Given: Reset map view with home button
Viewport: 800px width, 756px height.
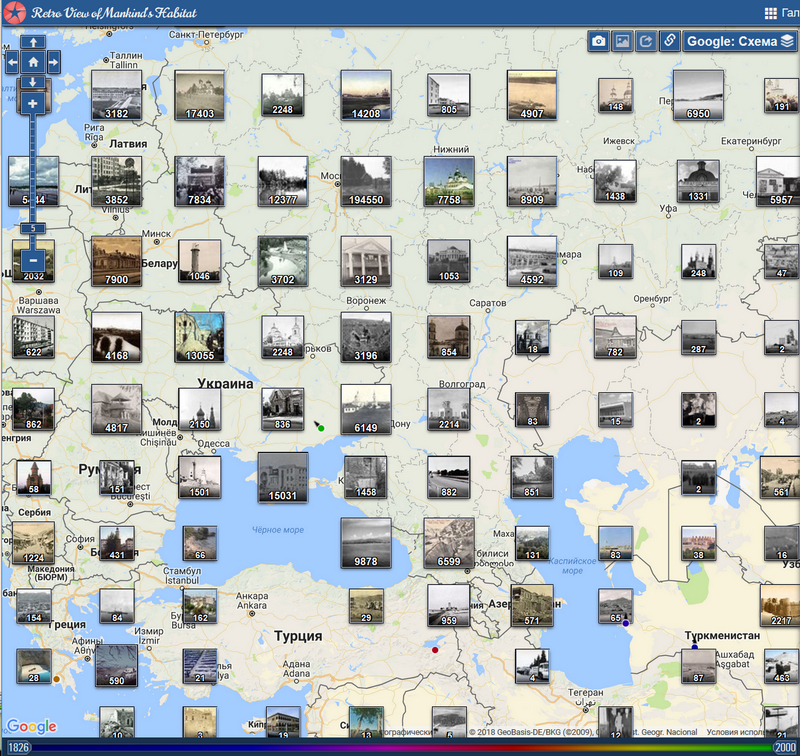Looking at the screenshot, I should coord(33,62).
